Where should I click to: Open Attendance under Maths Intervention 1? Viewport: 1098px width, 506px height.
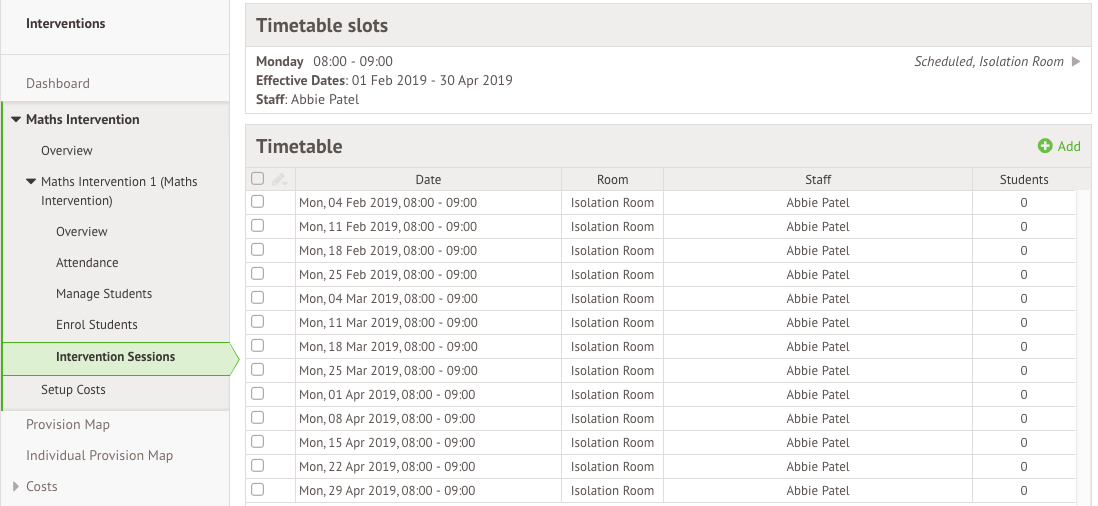[87, 263]
